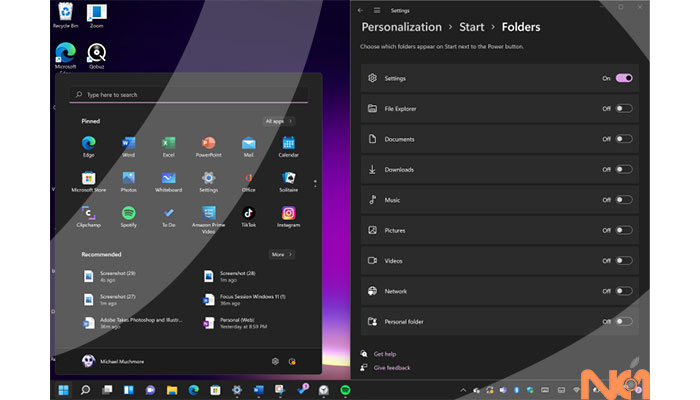Screen dimensions: 700x400
Task: Open Calendar from pinned apps
Action: tap(288, 147)
